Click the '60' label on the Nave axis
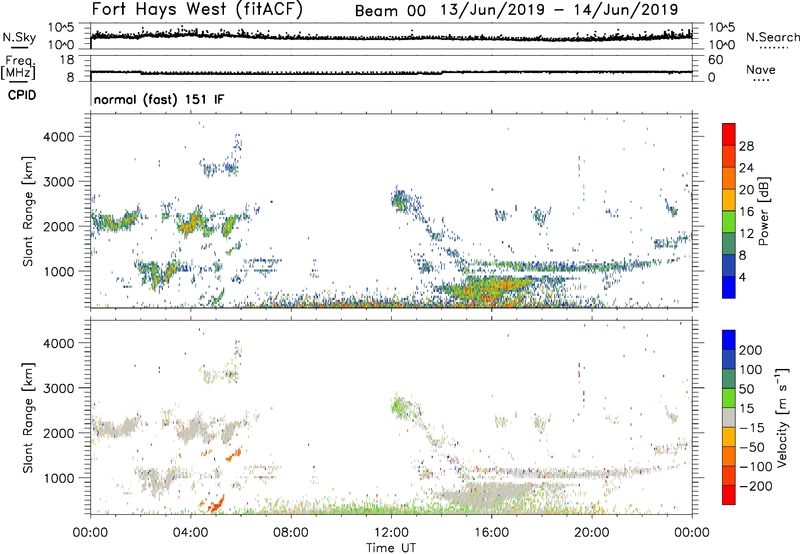 click(716, 60)
